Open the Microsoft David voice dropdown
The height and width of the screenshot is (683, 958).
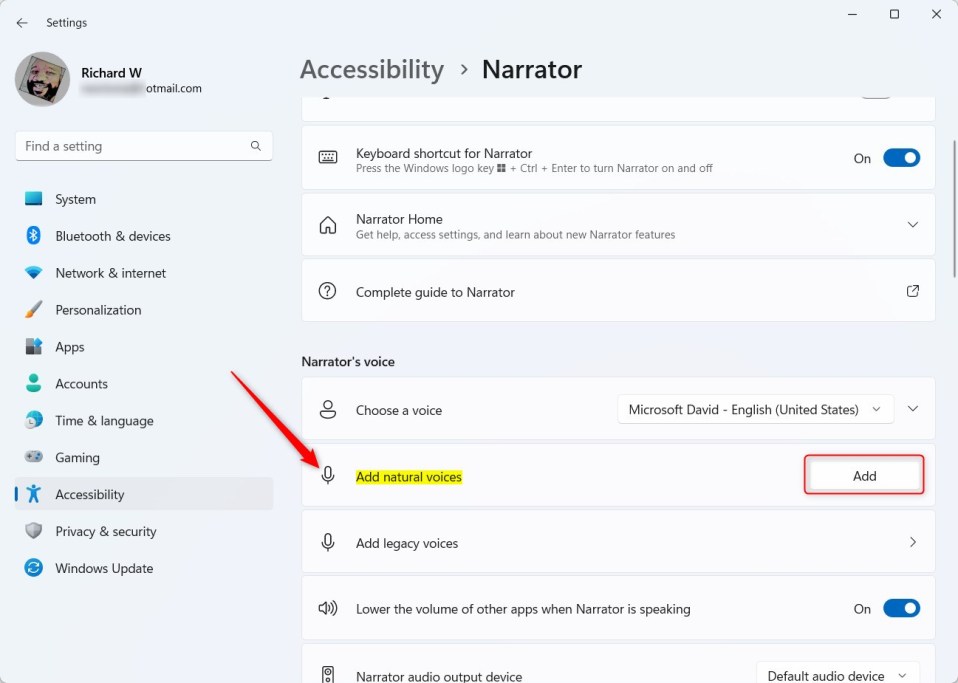[756, 409]
